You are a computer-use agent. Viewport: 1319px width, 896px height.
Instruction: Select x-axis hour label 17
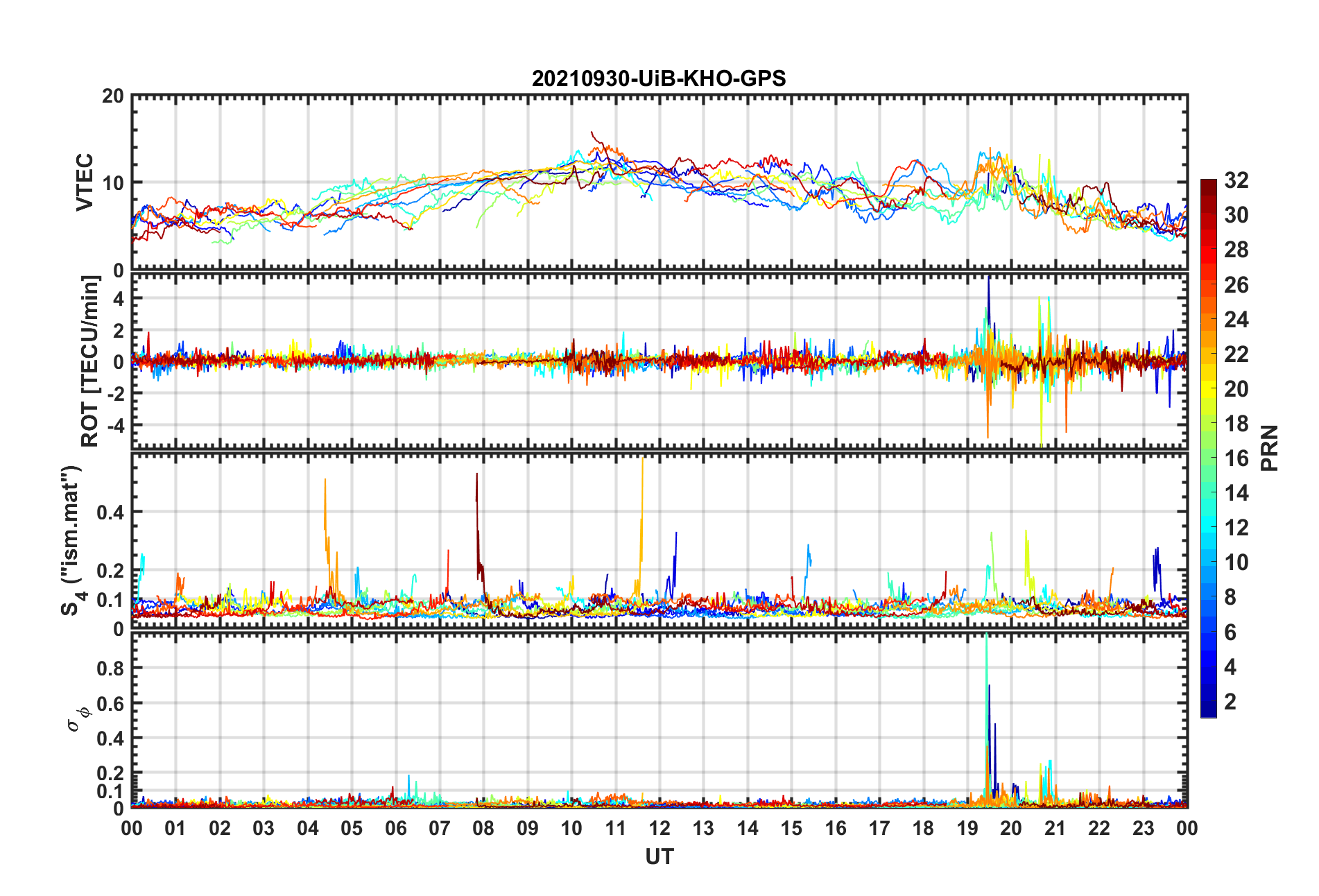click(x=879, y=828)
